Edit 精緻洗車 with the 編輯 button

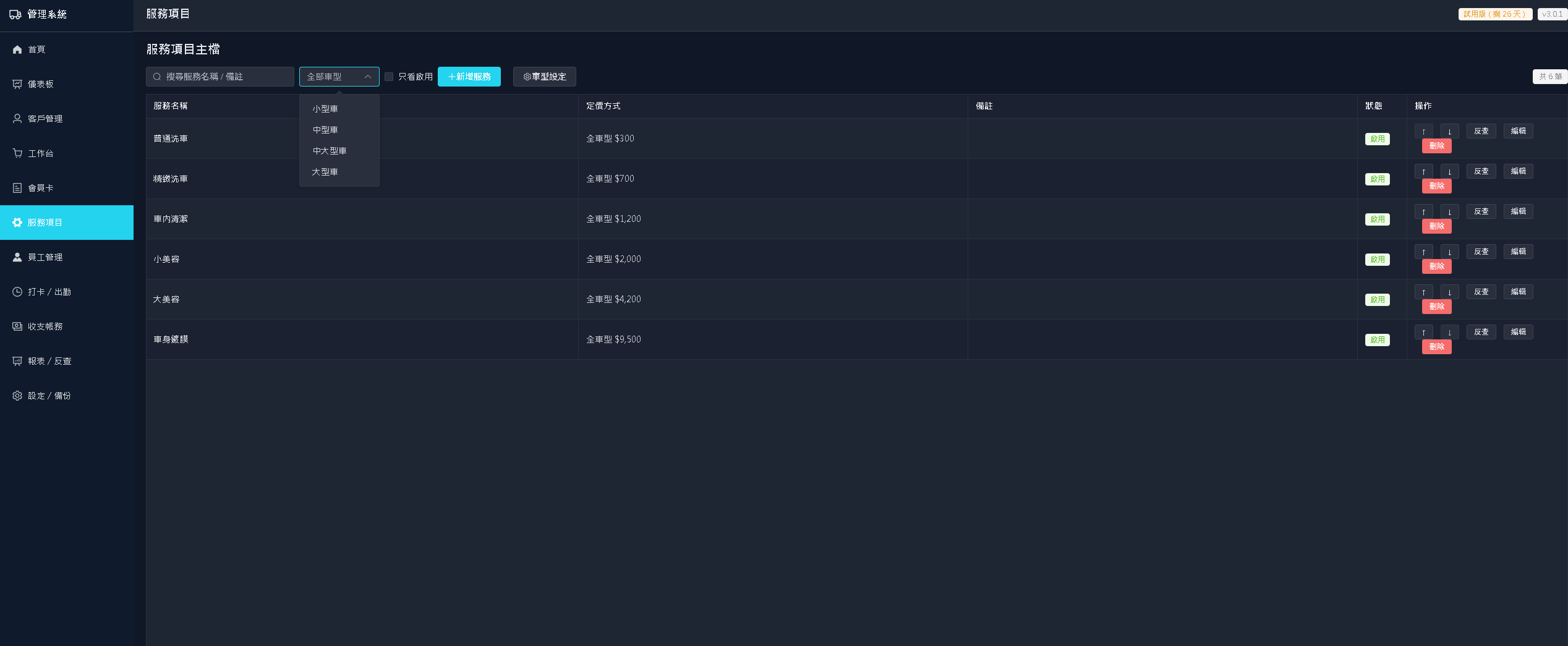[1519, 171]
